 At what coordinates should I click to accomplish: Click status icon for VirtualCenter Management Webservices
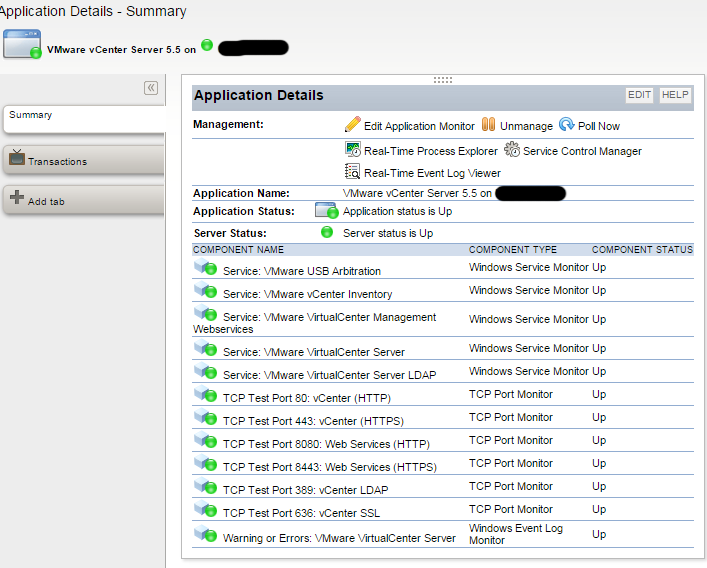tap(205, 313)
